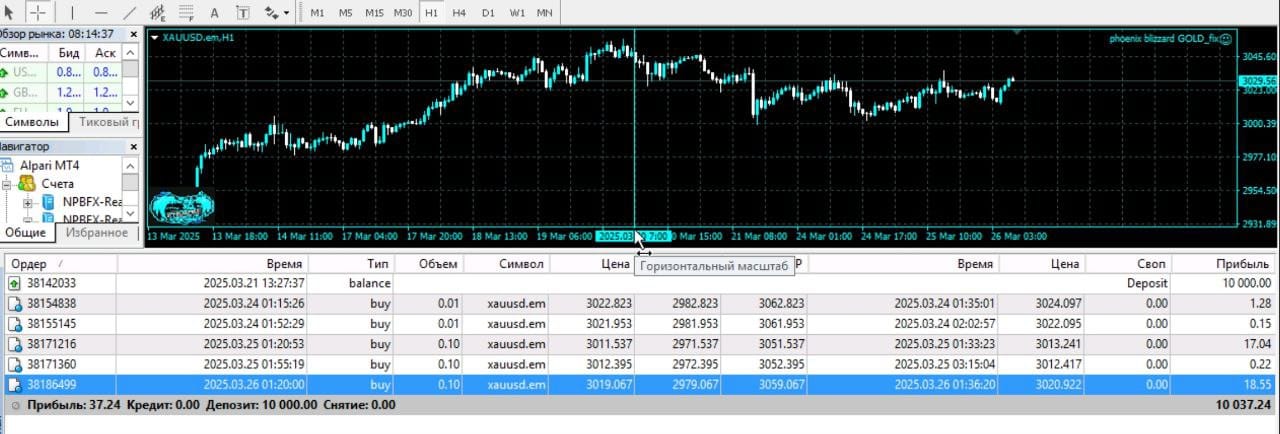
Task: Click the 3029.56 current price label
Action: [1257, 80]
